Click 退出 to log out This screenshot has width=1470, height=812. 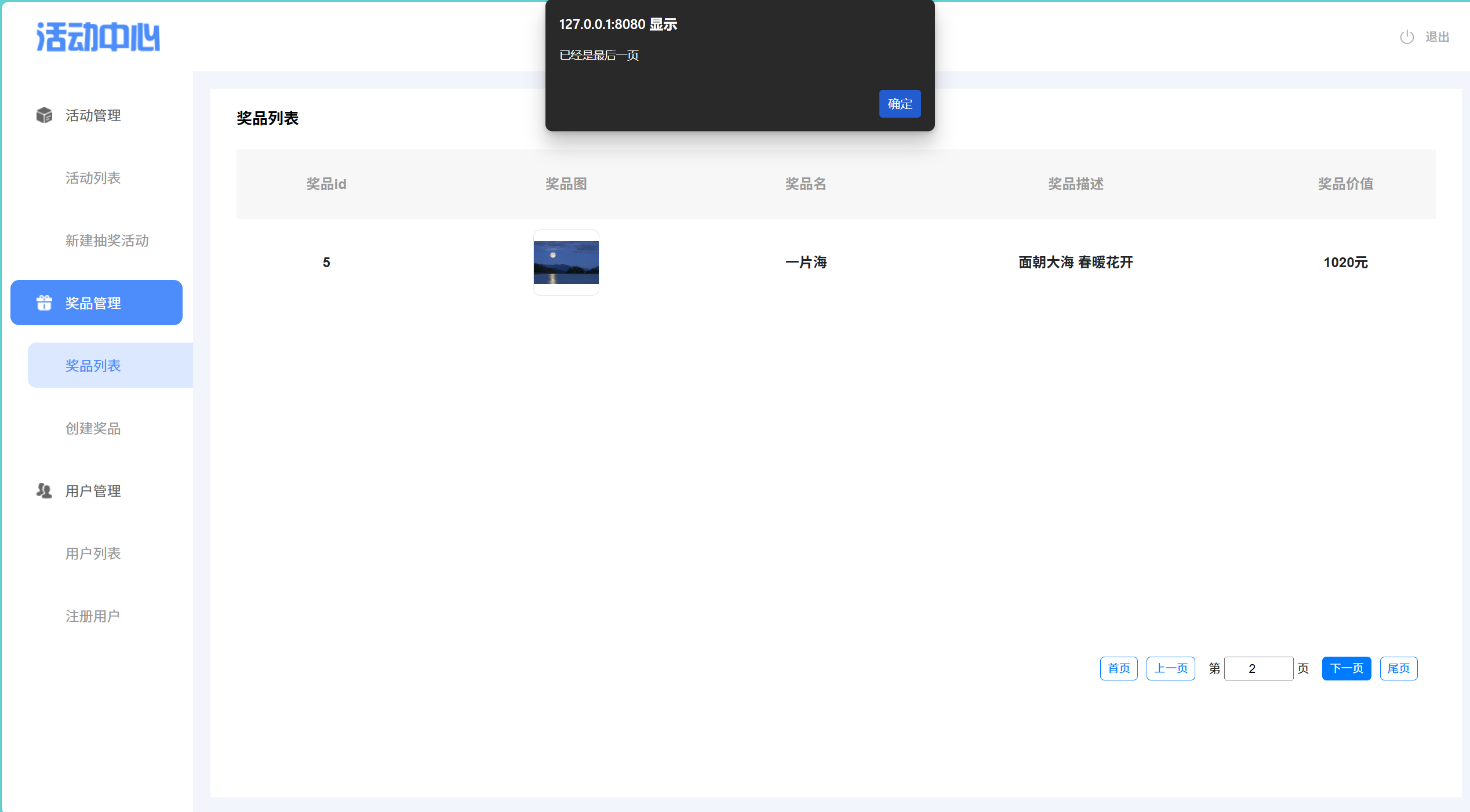[1437, 37]
